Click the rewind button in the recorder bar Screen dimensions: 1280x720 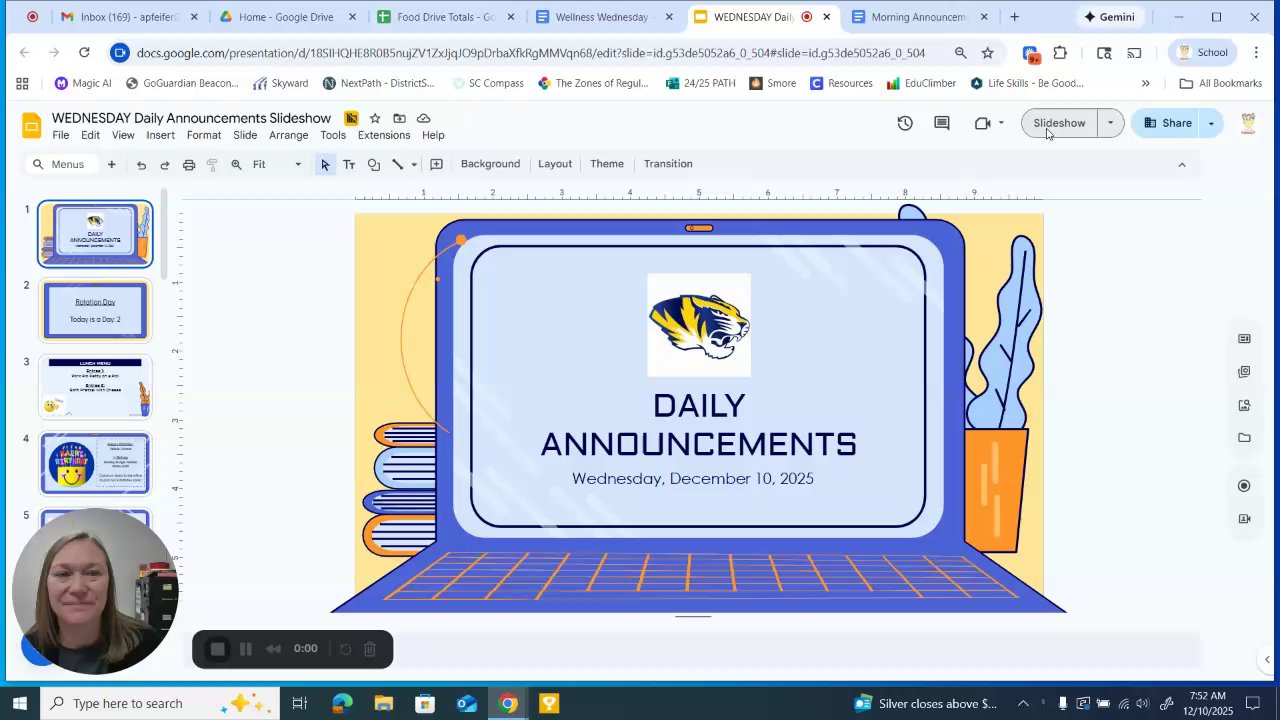click(273, 649)
